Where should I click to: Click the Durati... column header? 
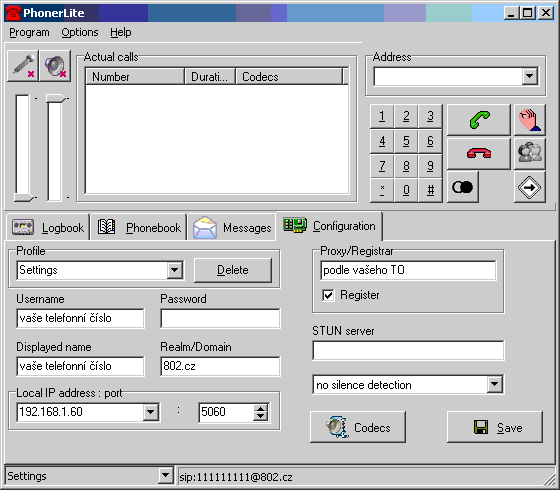click(x=210, y=76)
